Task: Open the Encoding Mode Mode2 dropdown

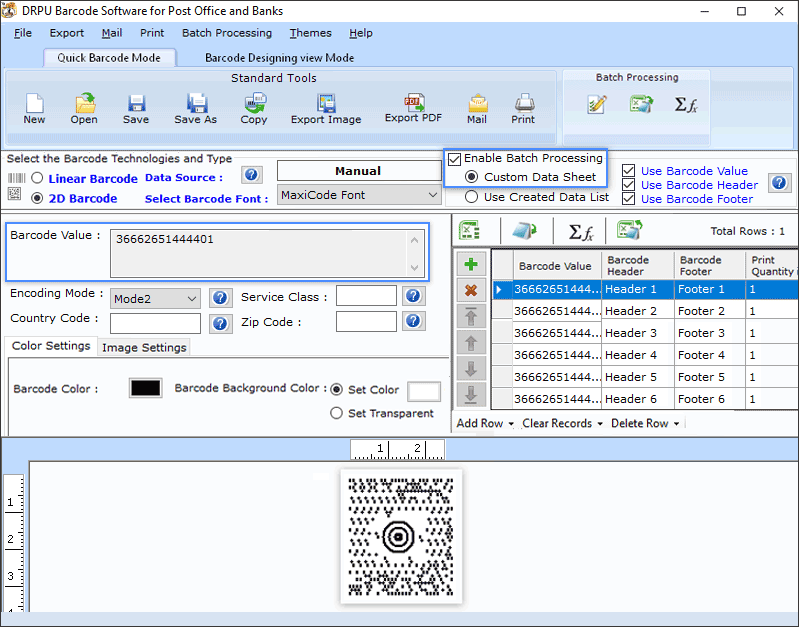Action: 155,299
